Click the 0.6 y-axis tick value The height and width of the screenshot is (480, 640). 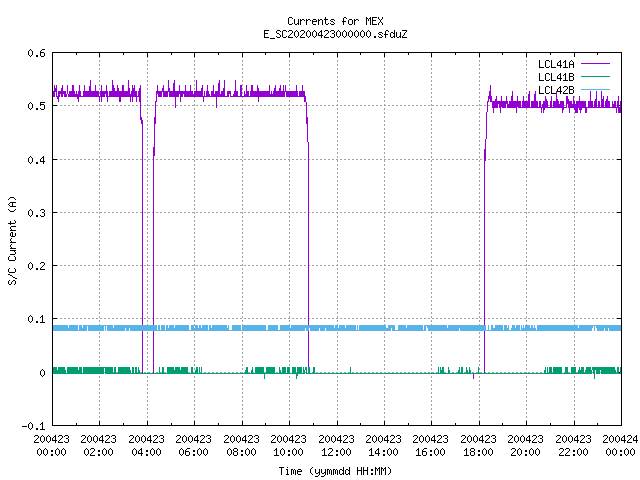36,53
